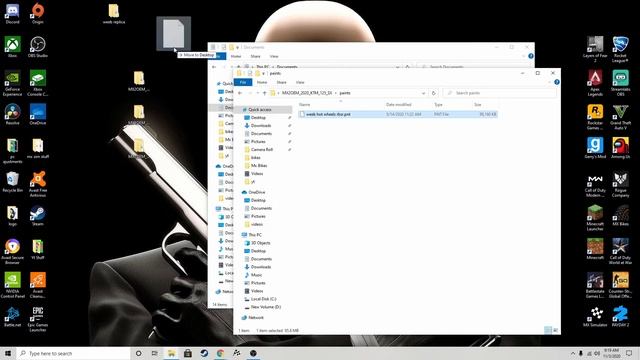The height and width of the screenshot is (360, 640).
Task: Open the OneDrive desktop shortcut
Action: (x=38, y=114)
